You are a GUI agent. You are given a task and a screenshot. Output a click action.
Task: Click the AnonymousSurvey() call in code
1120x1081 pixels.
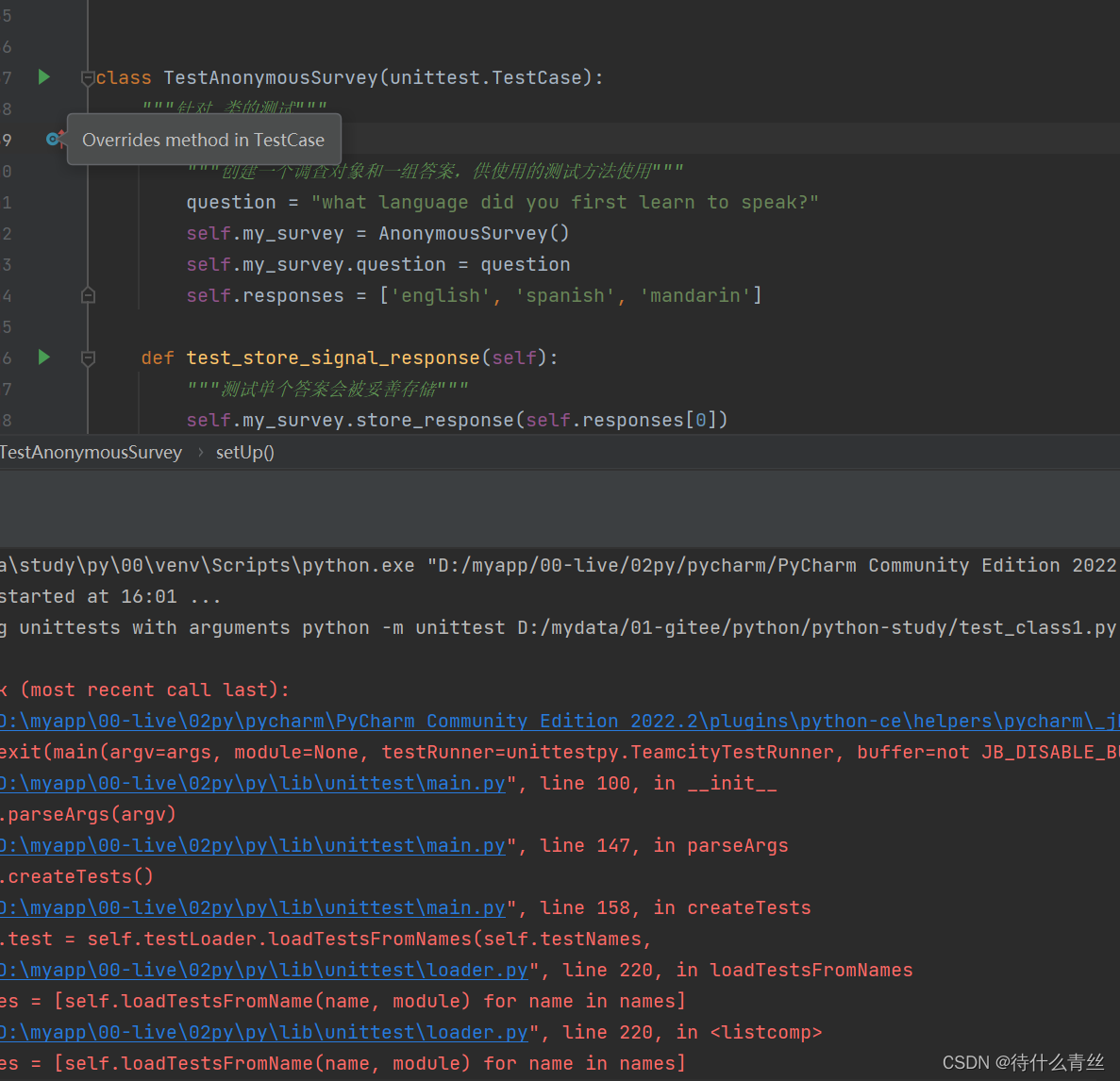pyautogui.click(x=474, y=234)
